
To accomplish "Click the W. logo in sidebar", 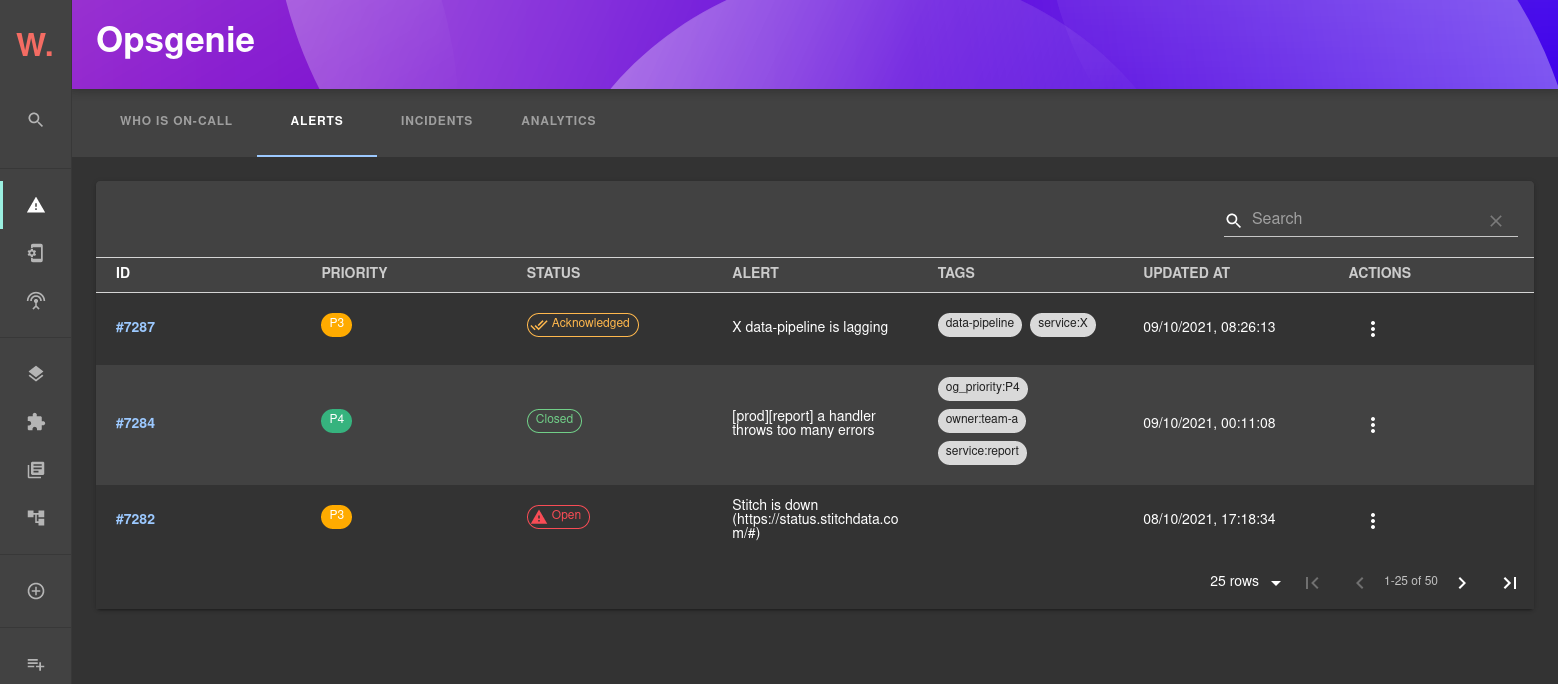I will point(35,44).
